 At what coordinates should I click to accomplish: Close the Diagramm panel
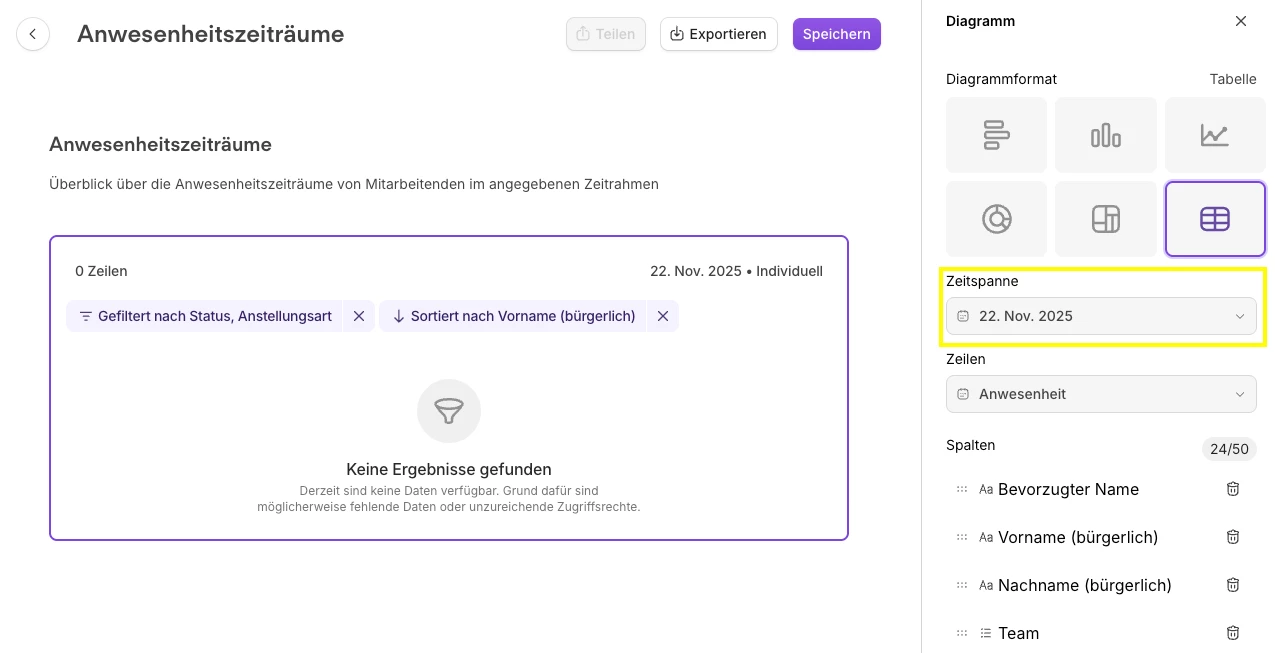point(1241,21)
